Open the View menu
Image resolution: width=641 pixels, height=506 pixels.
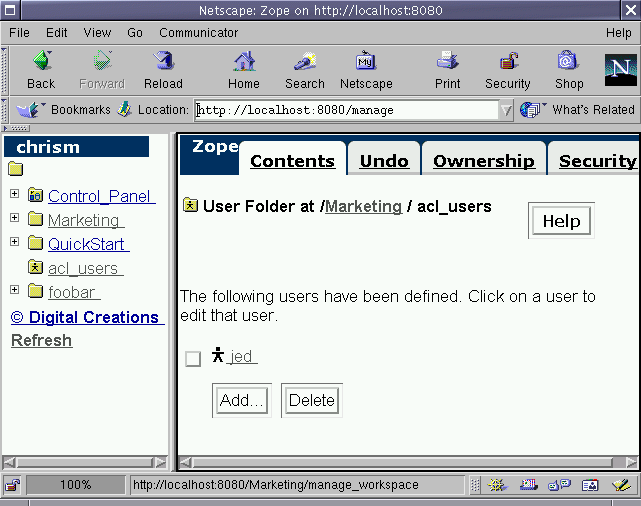(x=97, y=33)
